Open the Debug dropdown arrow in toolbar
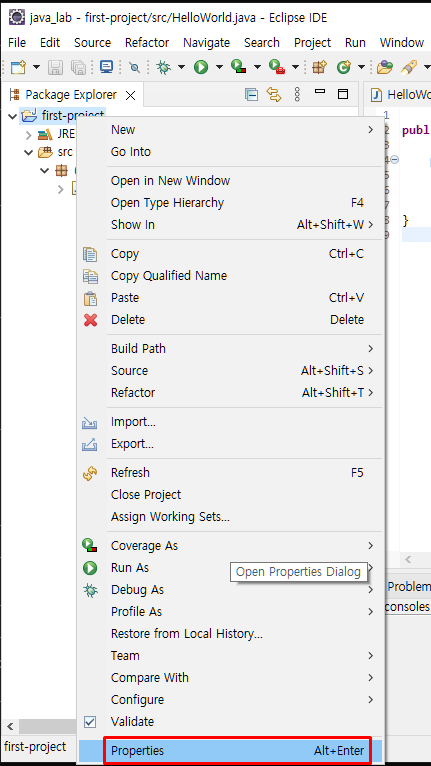This screenshot has width=431, height=766. tap(181, 67)
